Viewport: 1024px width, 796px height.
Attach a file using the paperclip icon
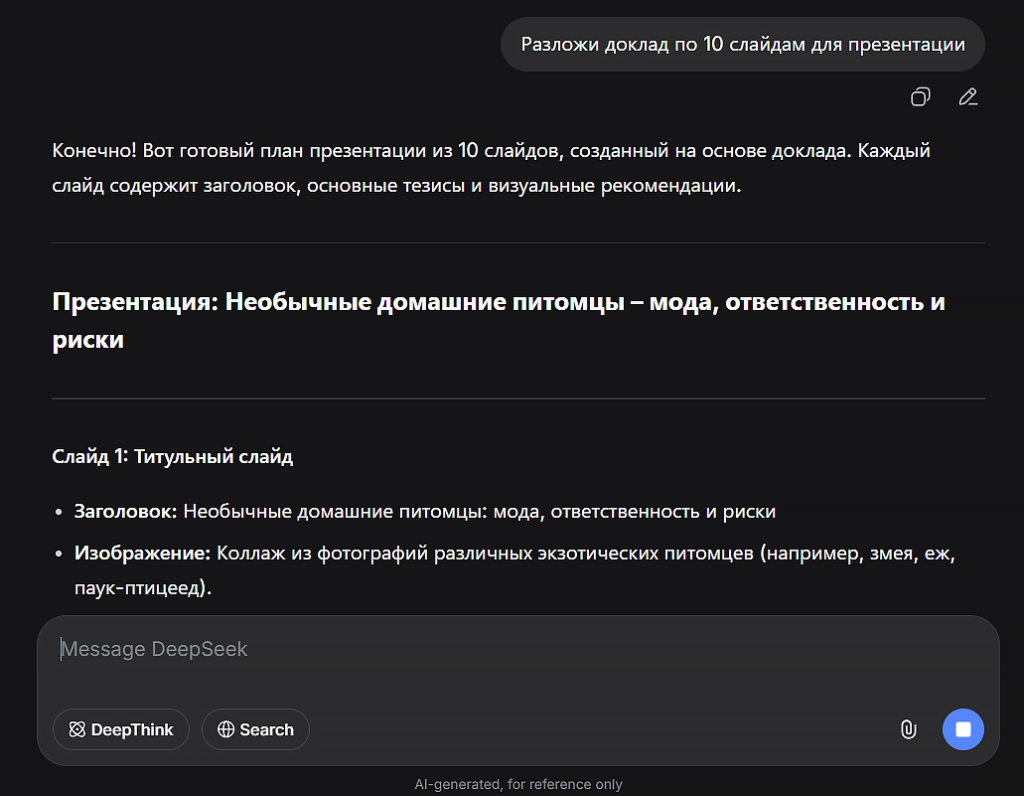coord(908,729)
